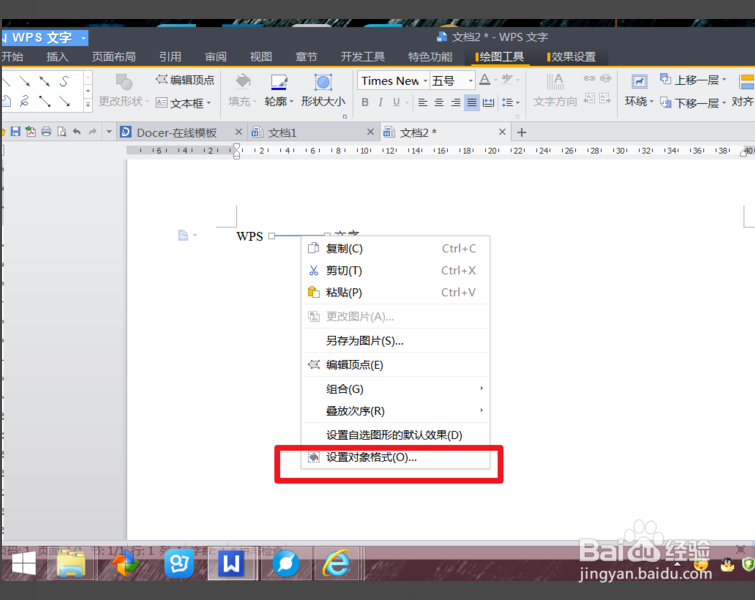
Task: Open the 下移一层 dropdown arrow
Action: click(724, 103)
